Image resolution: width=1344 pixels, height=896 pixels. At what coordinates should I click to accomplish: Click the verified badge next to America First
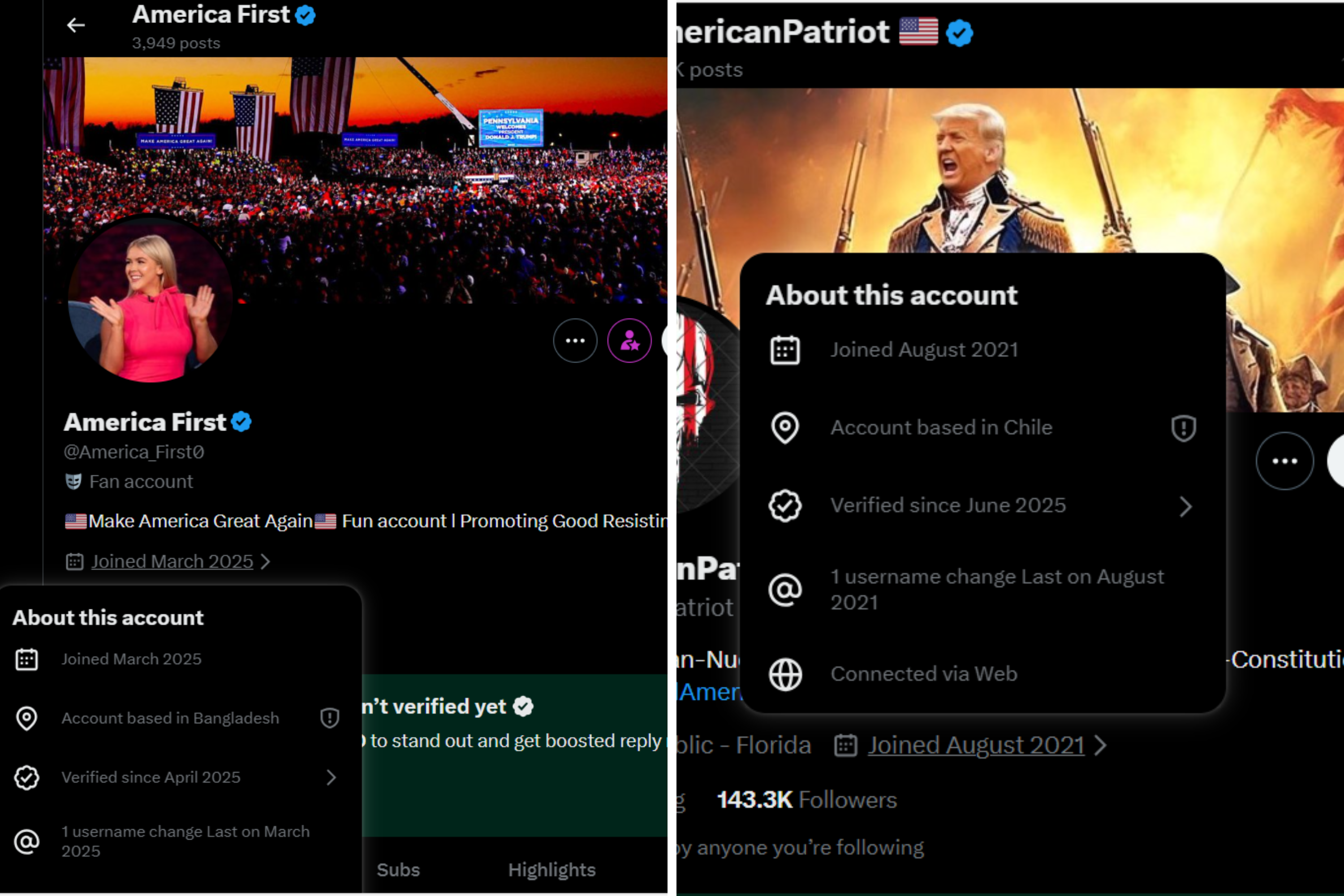point(242,422)
